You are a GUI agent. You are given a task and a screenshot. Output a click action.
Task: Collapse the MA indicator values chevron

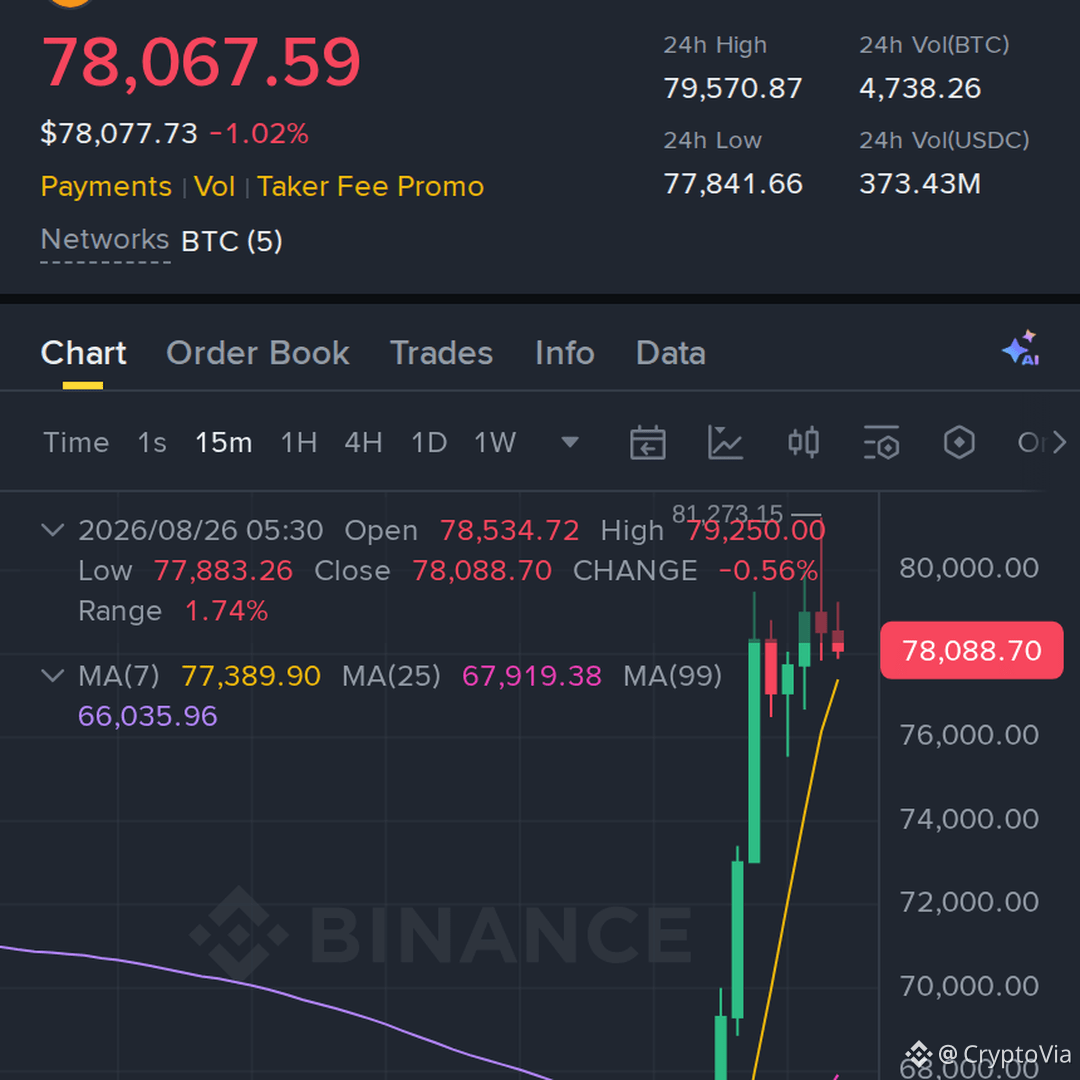[x=53, y=675]
